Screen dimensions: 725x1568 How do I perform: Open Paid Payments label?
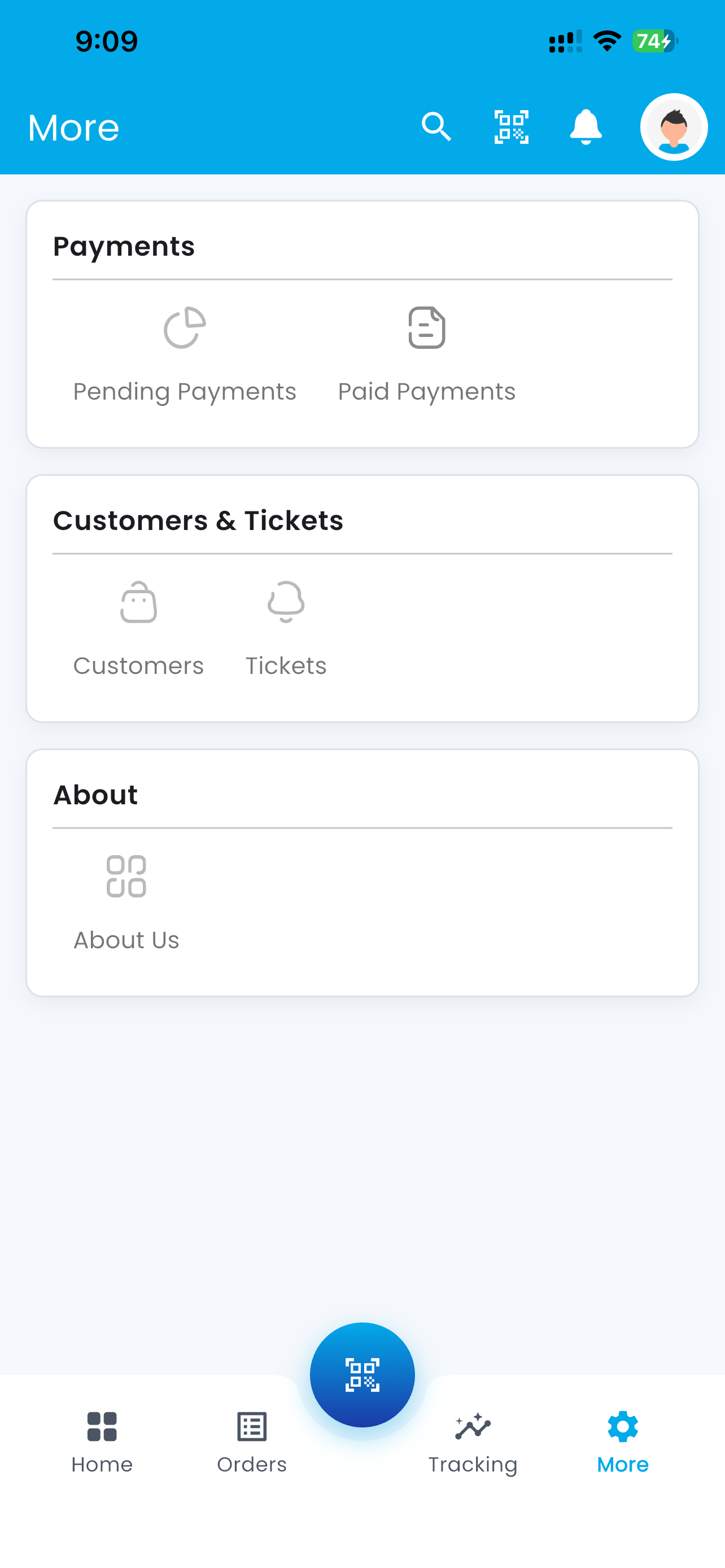[x=427, y=391]
